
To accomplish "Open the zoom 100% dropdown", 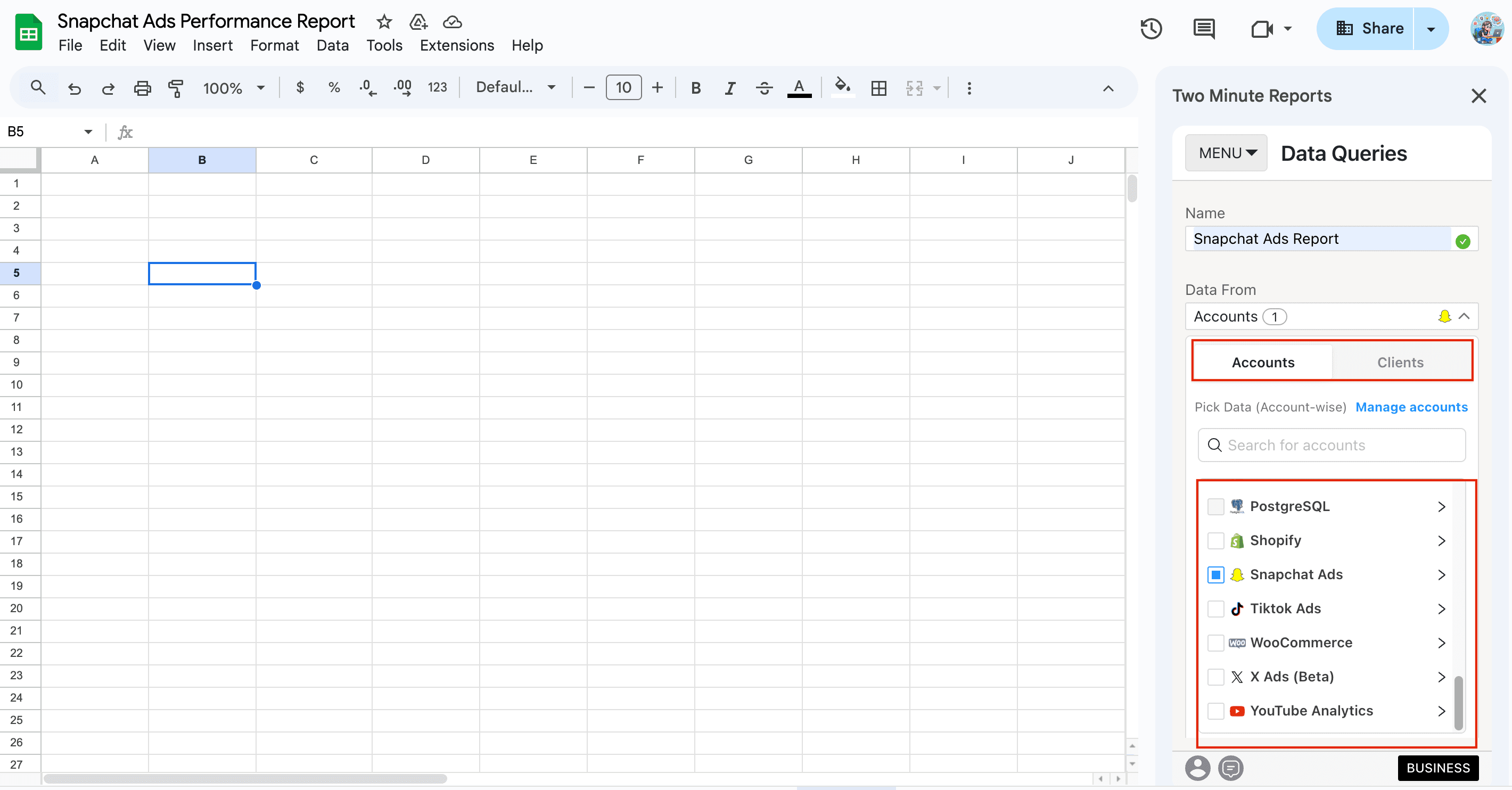I will tap(234, 88).
